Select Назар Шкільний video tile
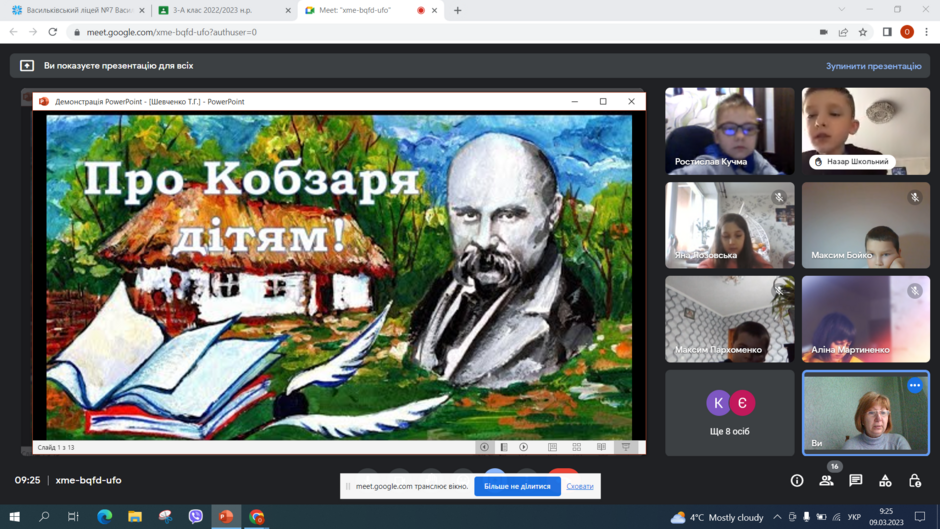940x529 pixels. pos(866,131)
